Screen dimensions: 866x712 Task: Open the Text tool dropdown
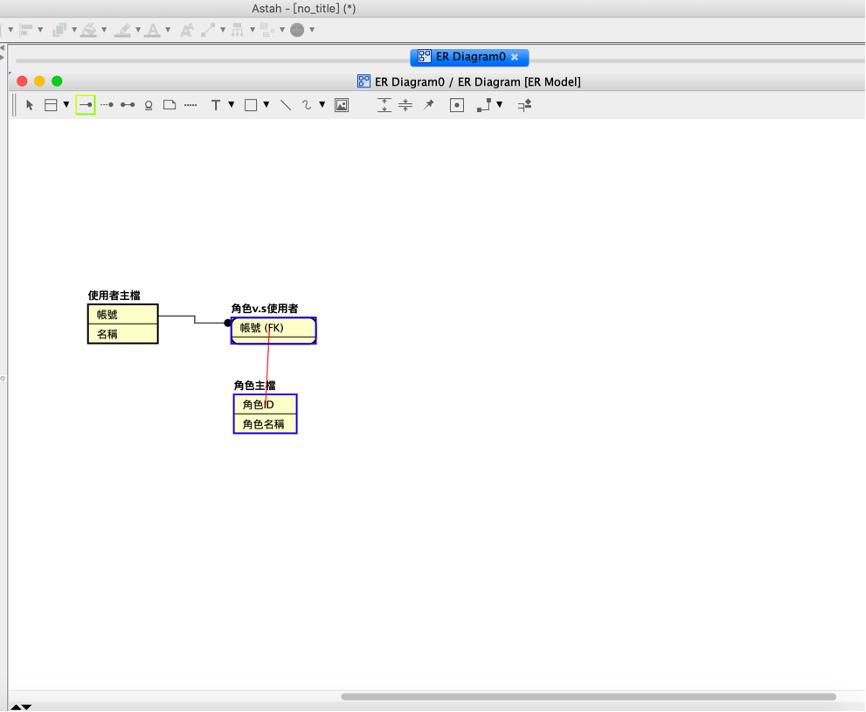pyautogui.click(x=231, y=104)
